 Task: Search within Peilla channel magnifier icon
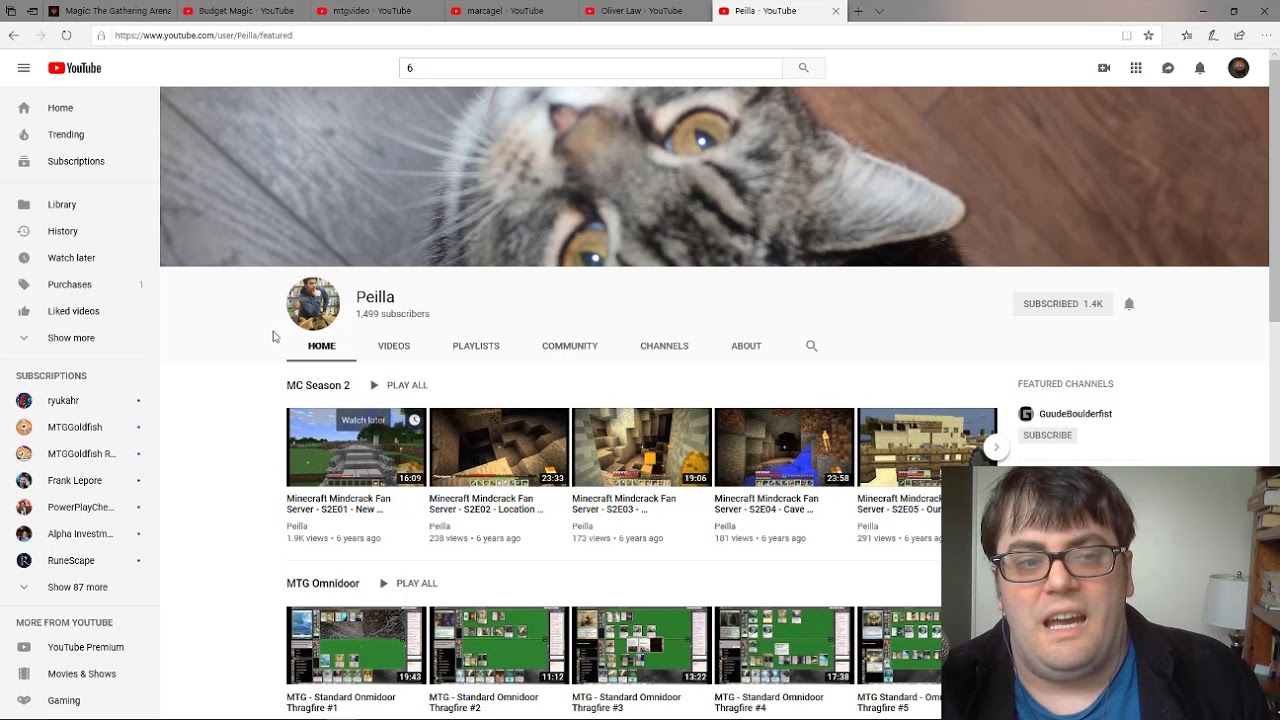[x=811, y=346]
